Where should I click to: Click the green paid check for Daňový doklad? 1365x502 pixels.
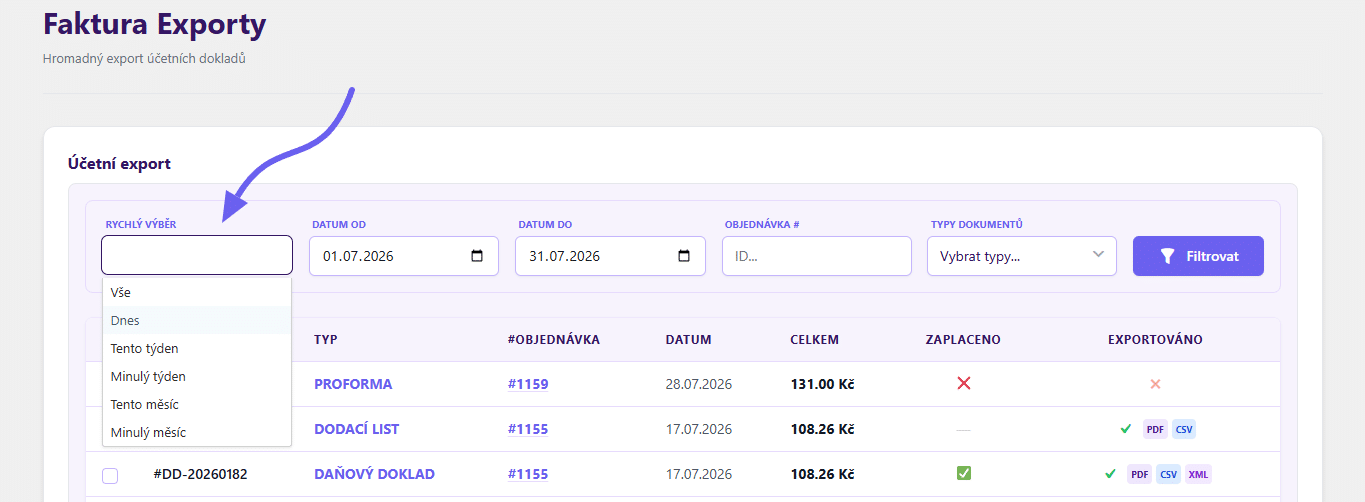tap(964, 473)
